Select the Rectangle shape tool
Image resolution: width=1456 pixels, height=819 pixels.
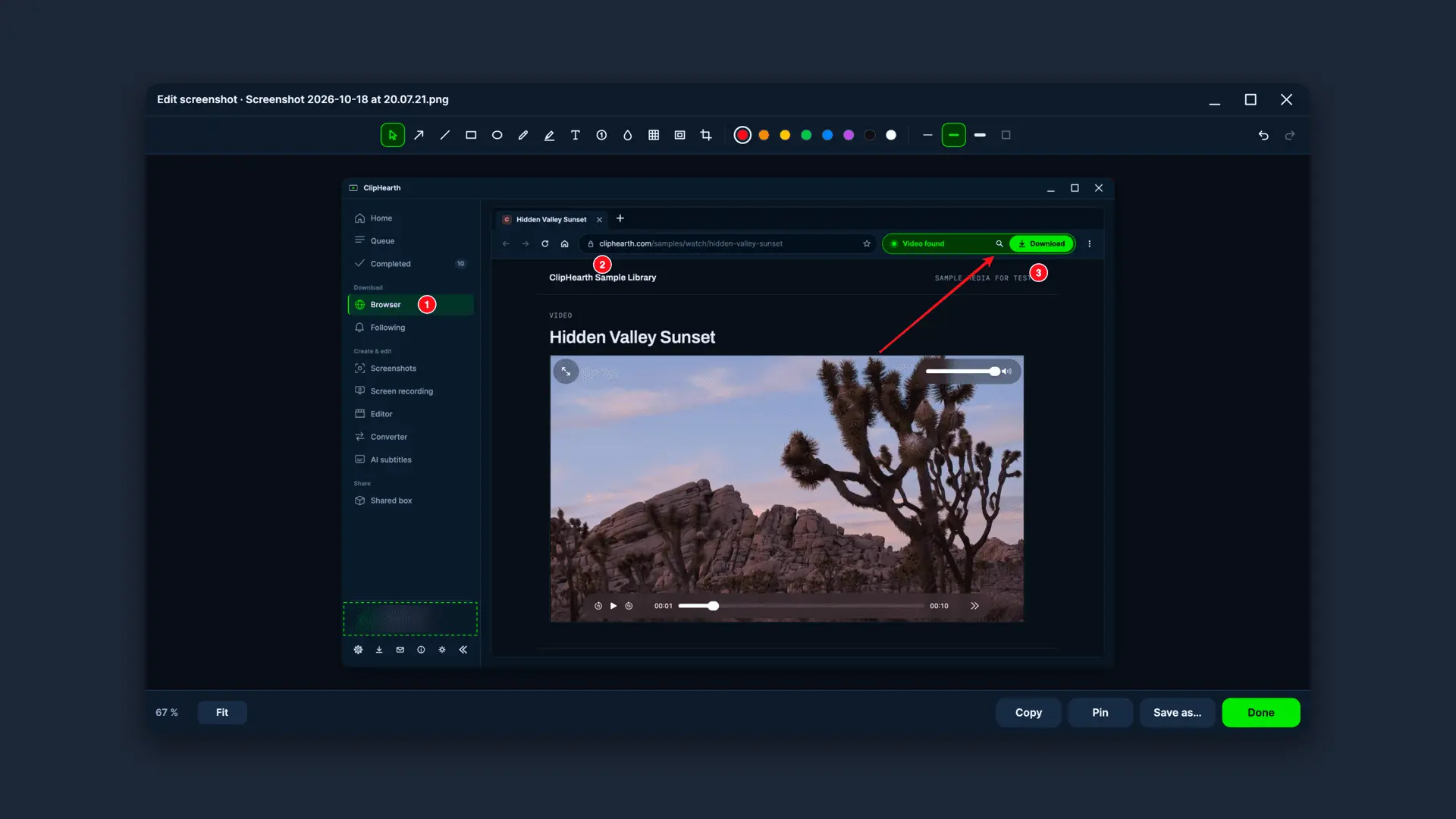click(x=471, y=135)
